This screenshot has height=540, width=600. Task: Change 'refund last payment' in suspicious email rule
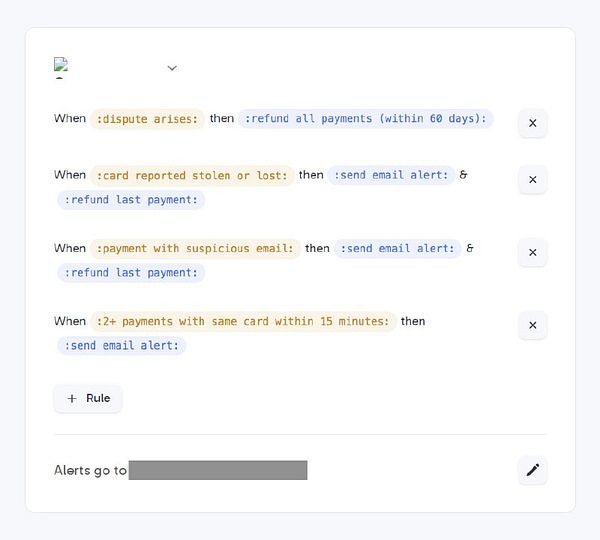[x=131, y=273]
